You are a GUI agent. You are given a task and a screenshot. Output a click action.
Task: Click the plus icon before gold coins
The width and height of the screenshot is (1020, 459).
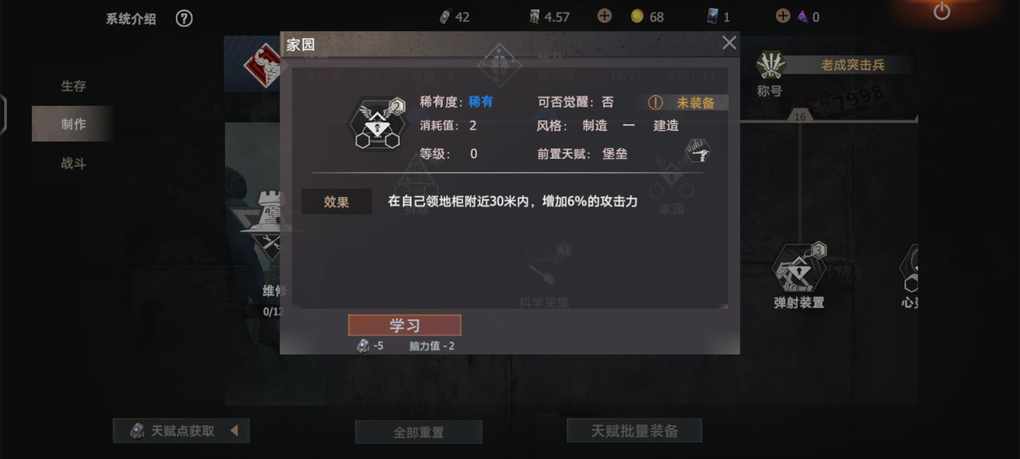pos(604,16)
